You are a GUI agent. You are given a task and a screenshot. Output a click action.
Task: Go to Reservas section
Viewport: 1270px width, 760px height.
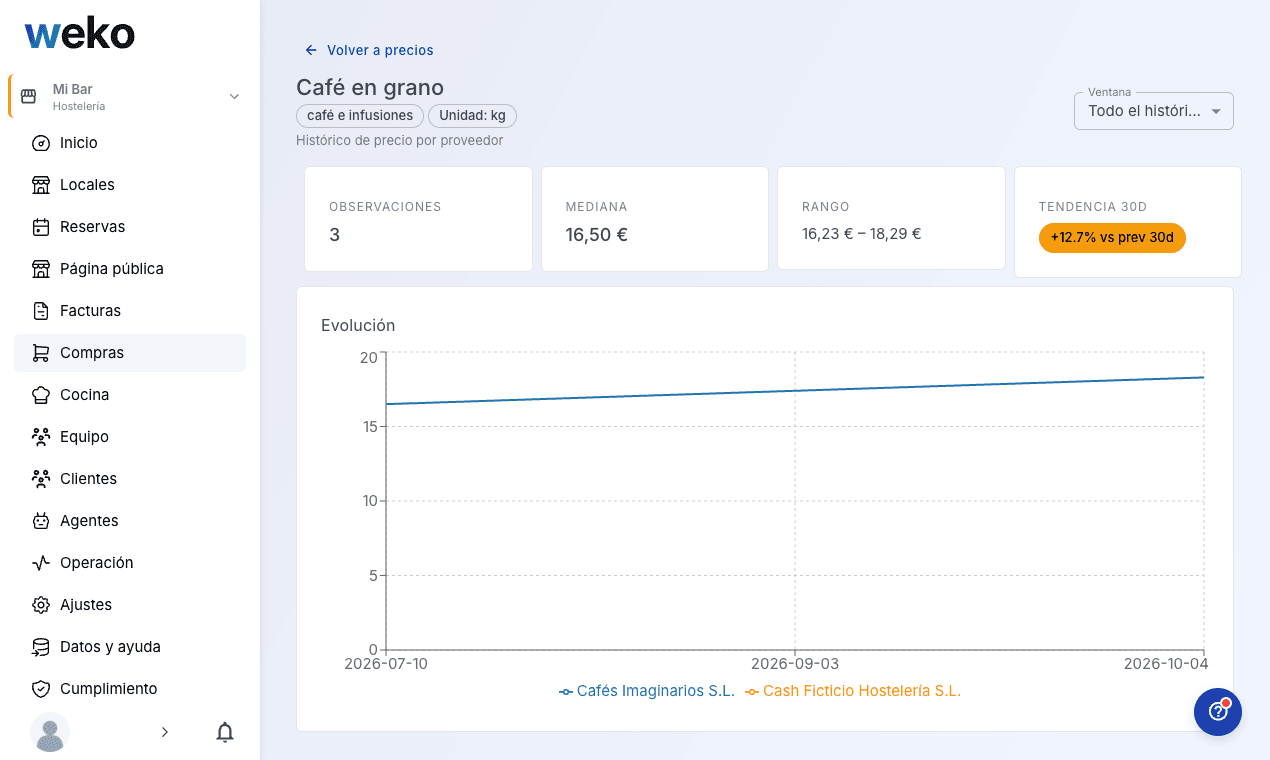[x=130, y=227]
